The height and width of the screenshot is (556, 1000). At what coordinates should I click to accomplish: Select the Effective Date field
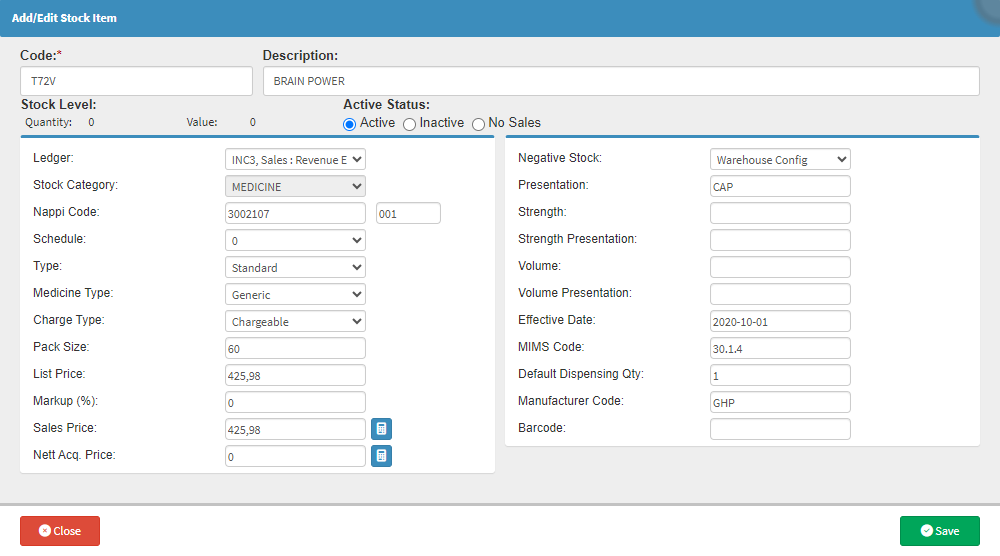coord(780,321)
